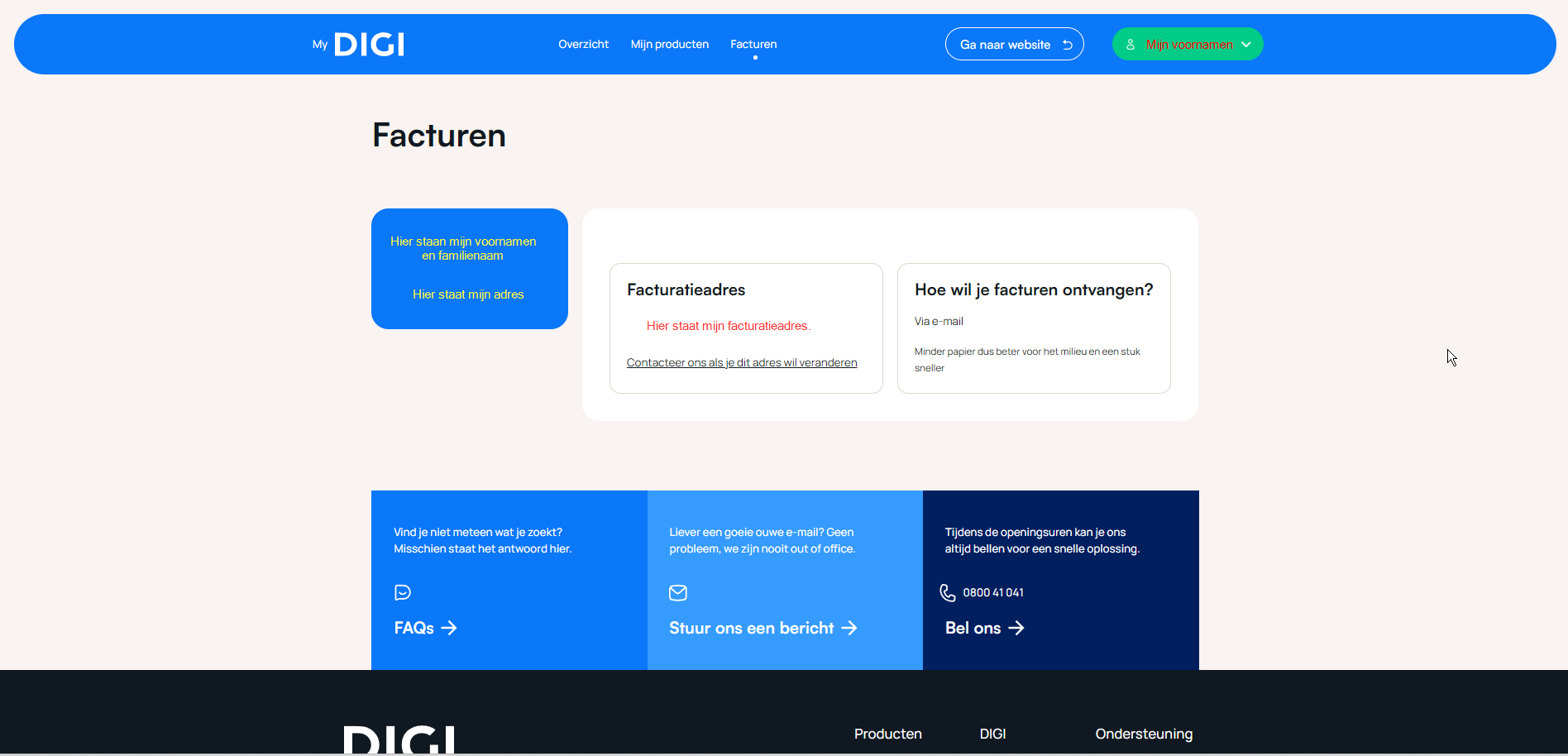
Task: Click the phone icon next to 0800 41 041
Action: coord(948,592)
